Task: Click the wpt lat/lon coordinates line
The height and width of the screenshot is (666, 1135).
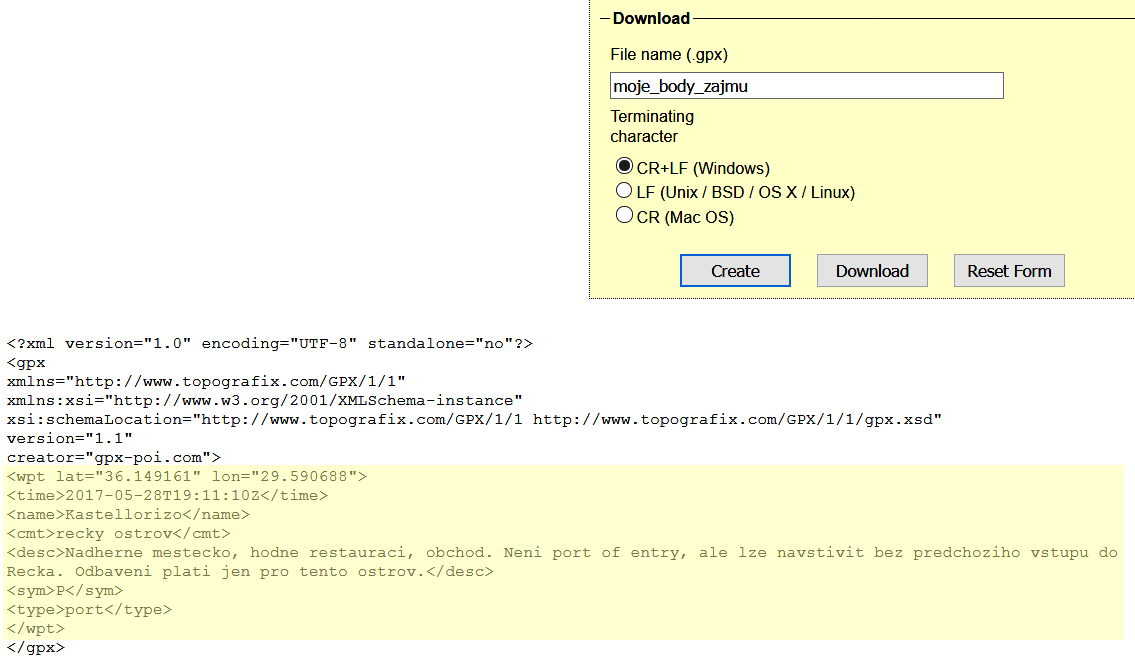Action: tap(187, 476)
